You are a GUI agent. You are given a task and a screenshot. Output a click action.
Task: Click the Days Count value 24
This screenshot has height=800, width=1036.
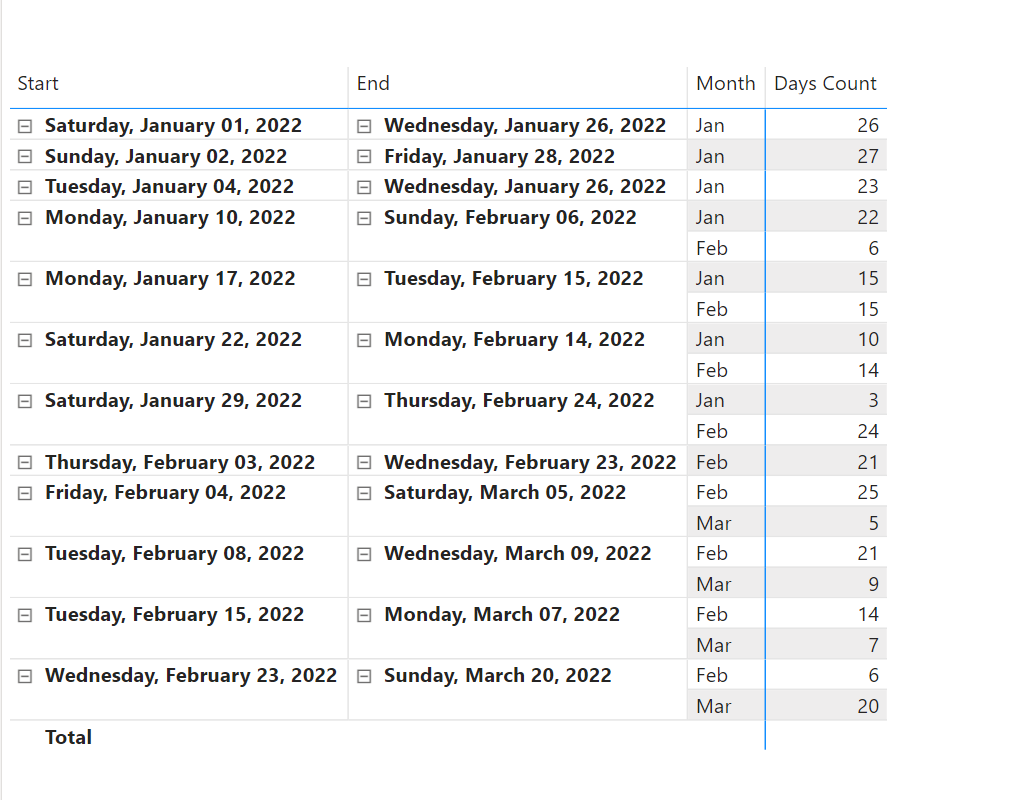point(868,431)
